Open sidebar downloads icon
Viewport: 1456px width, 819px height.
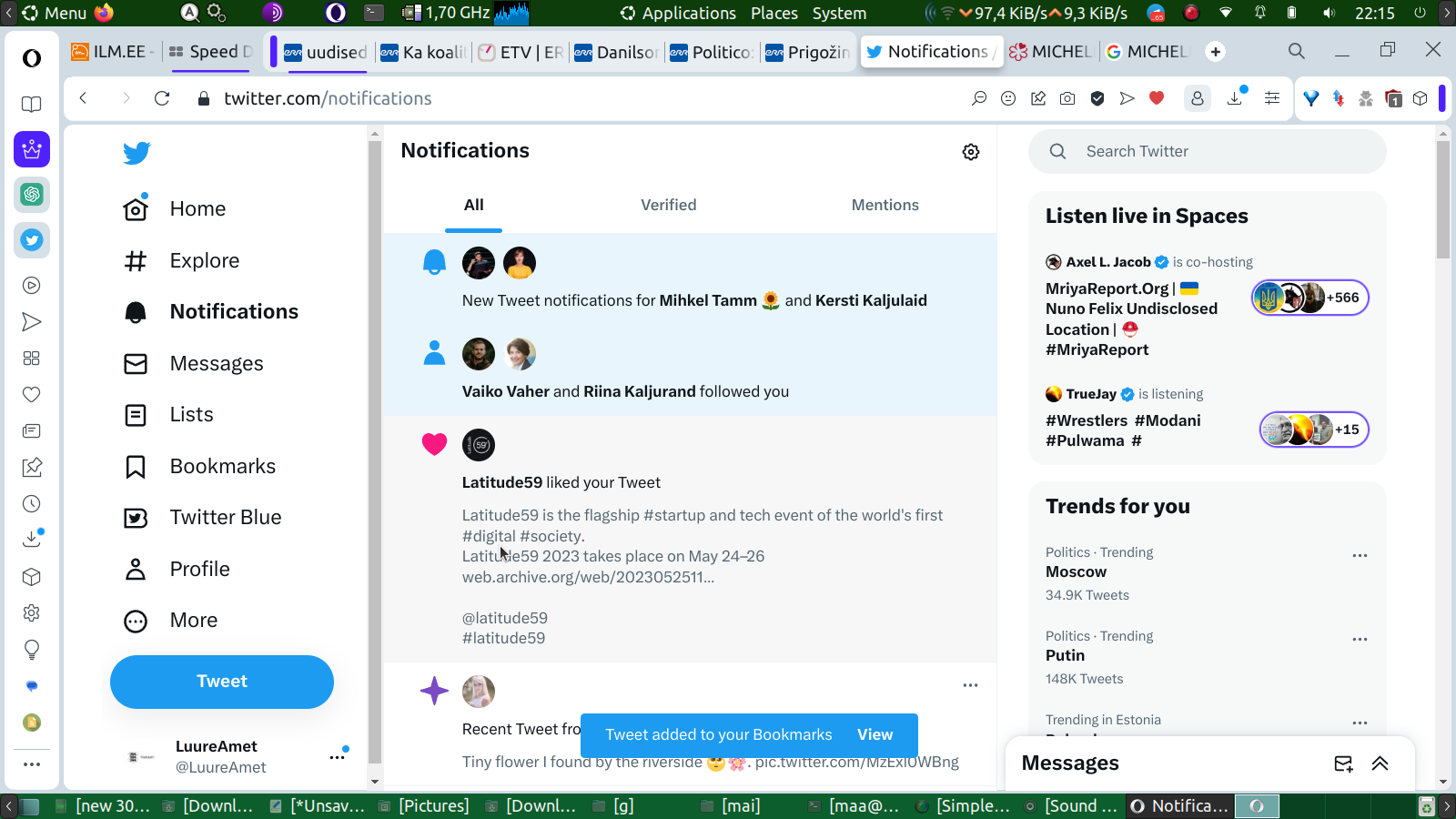32,539
